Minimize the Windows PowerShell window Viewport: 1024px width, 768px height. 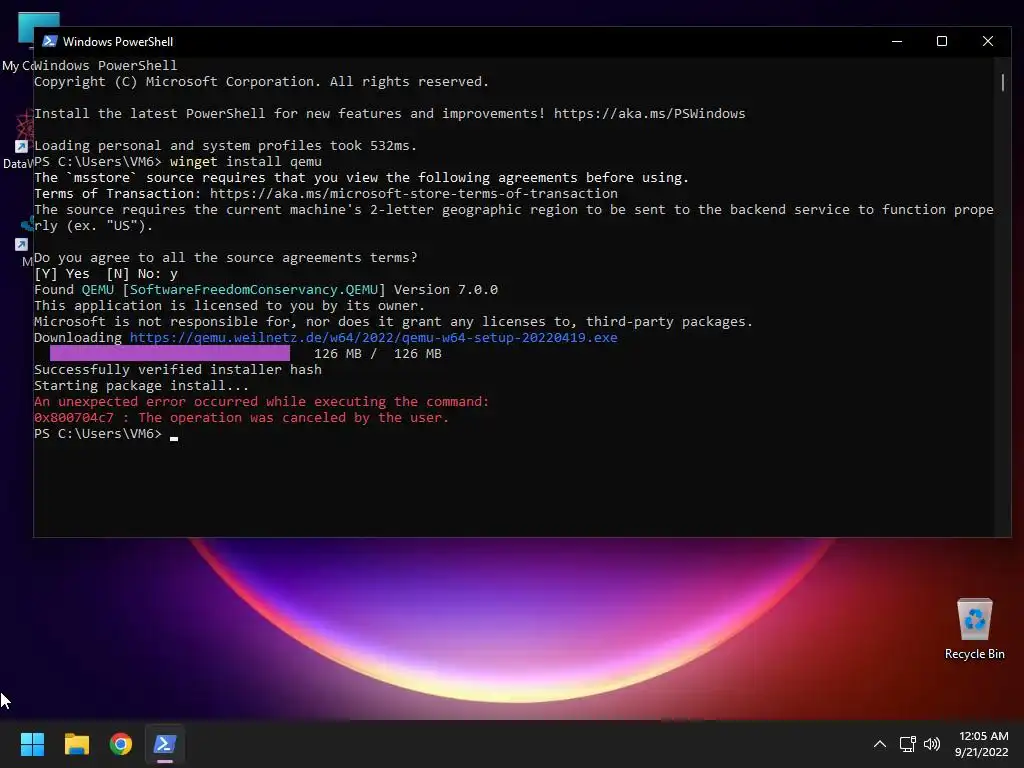pos(897,41)
